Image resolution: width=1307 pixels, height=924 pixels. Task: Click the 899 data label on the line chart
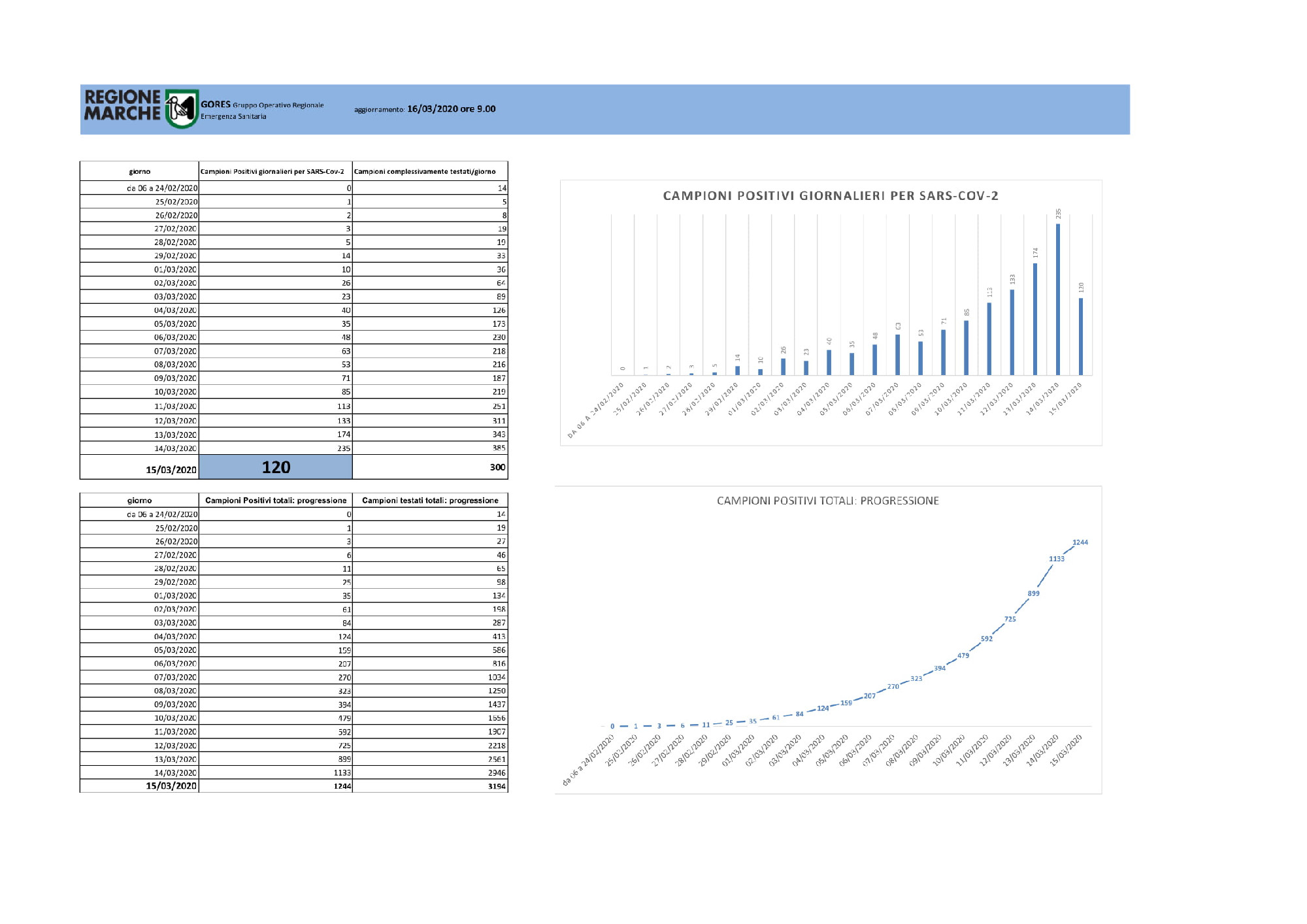click(x=1033, y=593)
